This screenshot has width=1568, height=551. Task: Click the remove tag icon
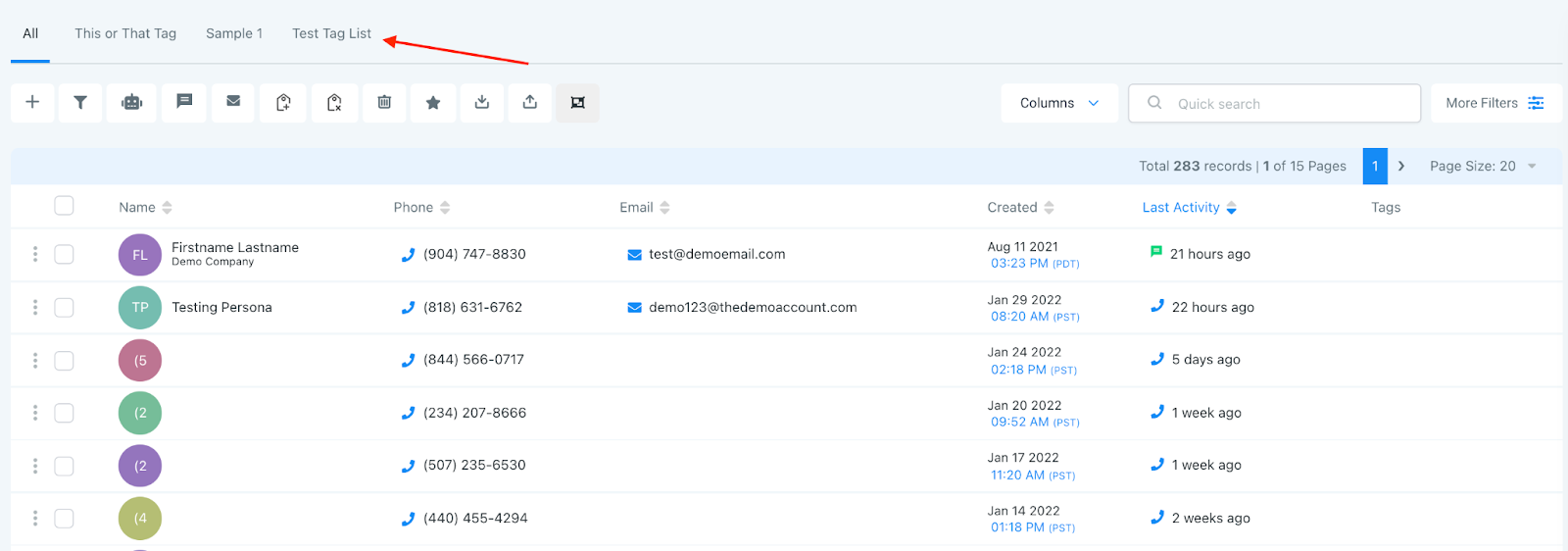click(x=334, y=102)
